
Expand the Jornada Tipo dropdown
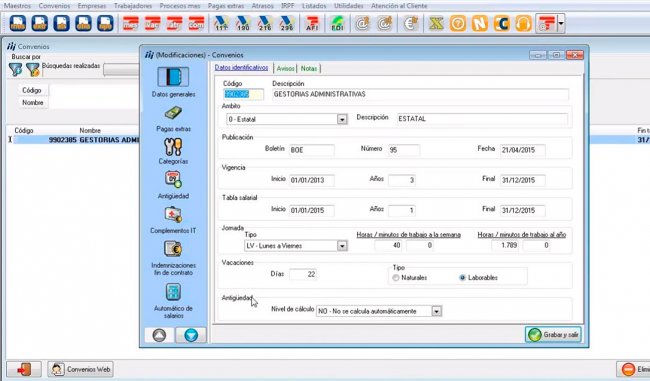click(x=342, y=246)
